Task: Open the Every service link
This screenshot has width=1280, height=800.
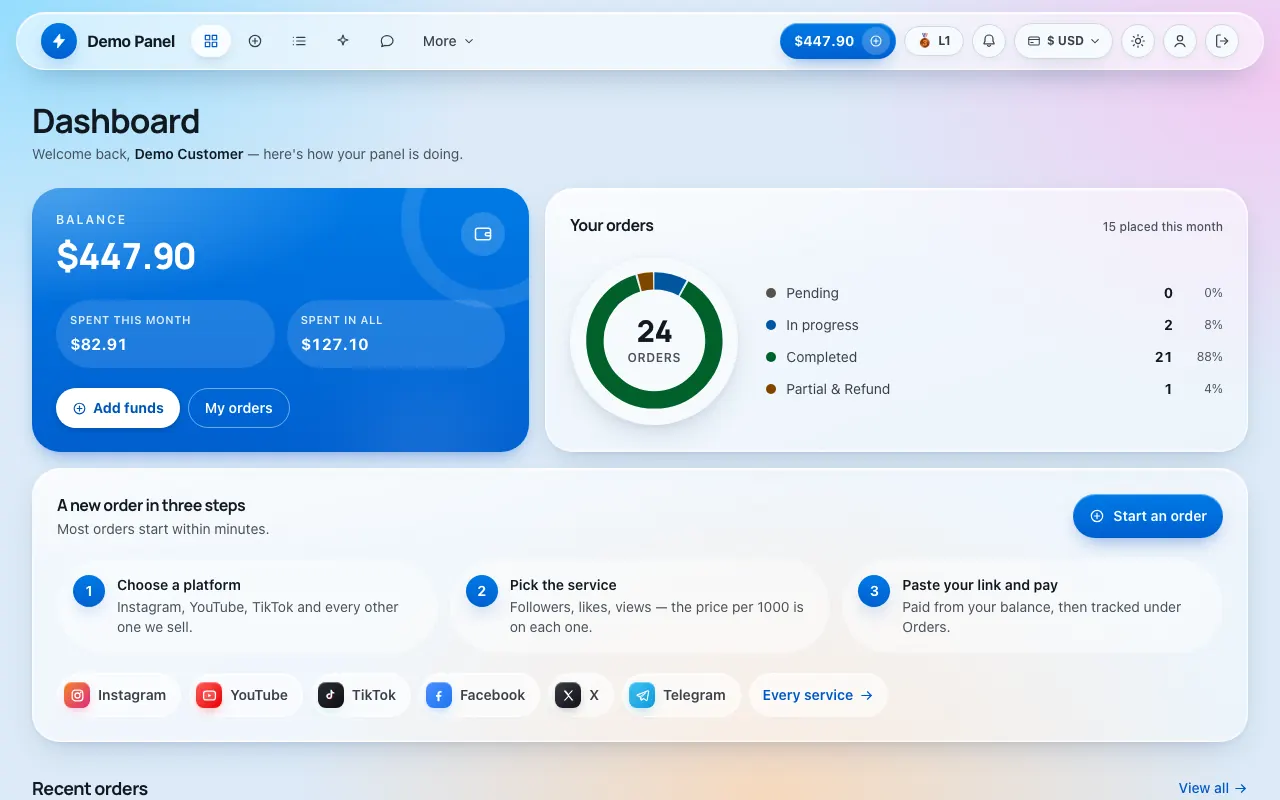Action: click(x=818, y=695)
